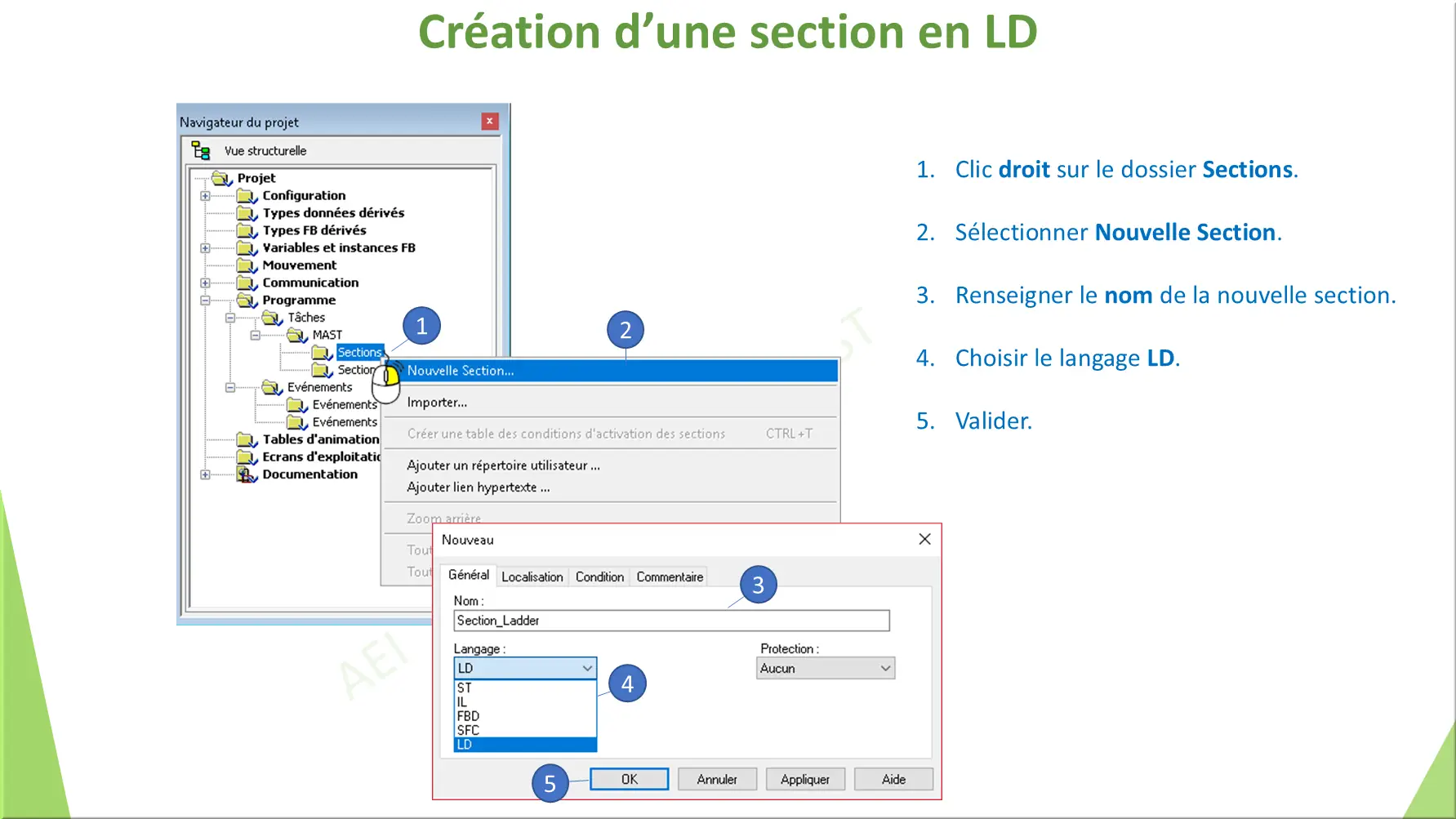1456x819 pixels.
Task: Click the Aide button
Action: click(x=893, y=778)
